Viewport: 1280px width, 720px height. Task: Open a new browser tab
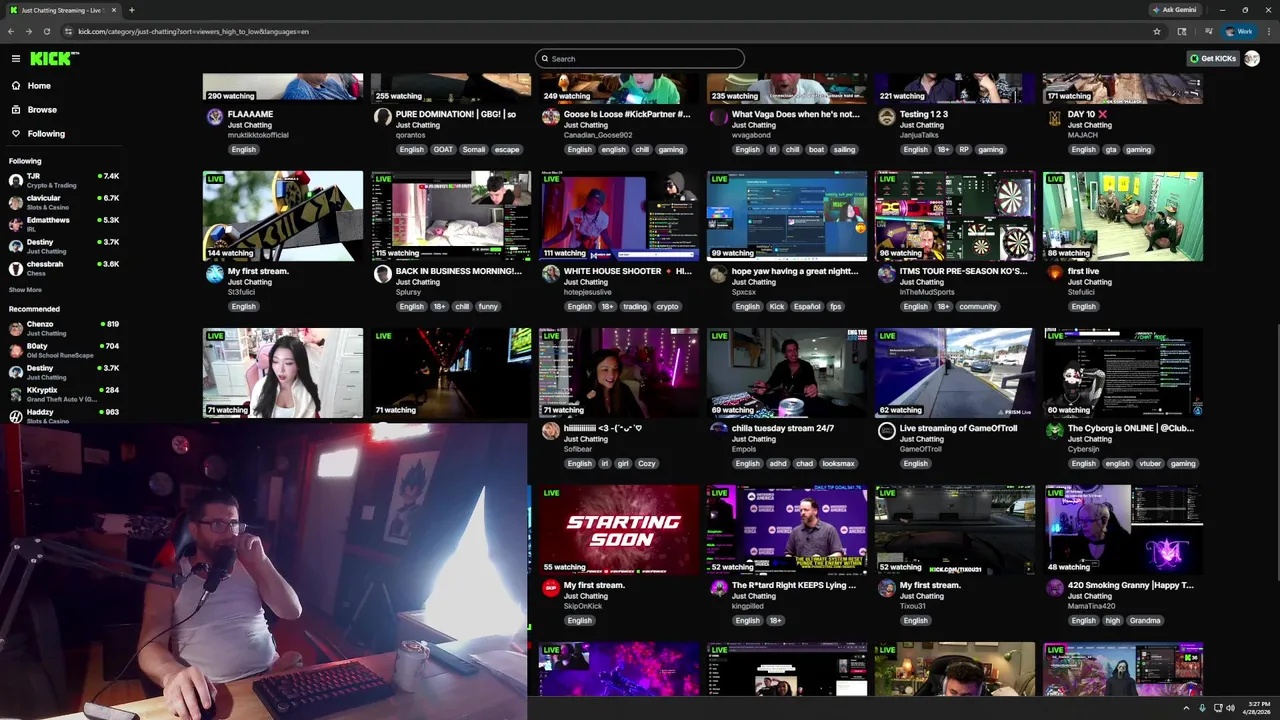(132, 10)
